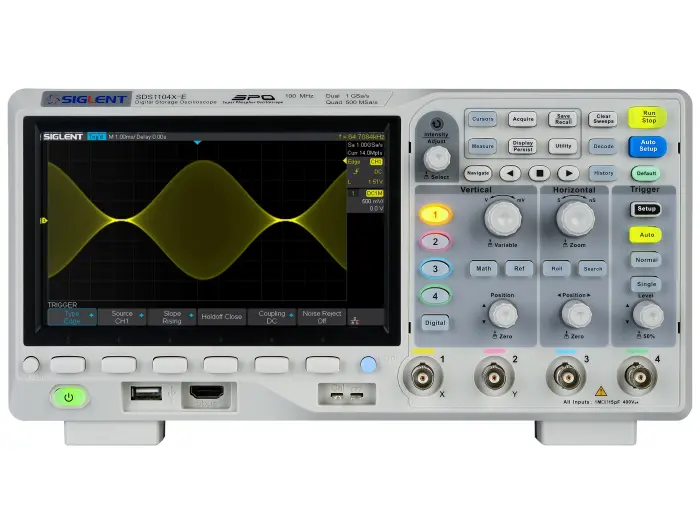This screenshot has width=700, height=525.
Task: Open Save Recall button
Action: 563,119
